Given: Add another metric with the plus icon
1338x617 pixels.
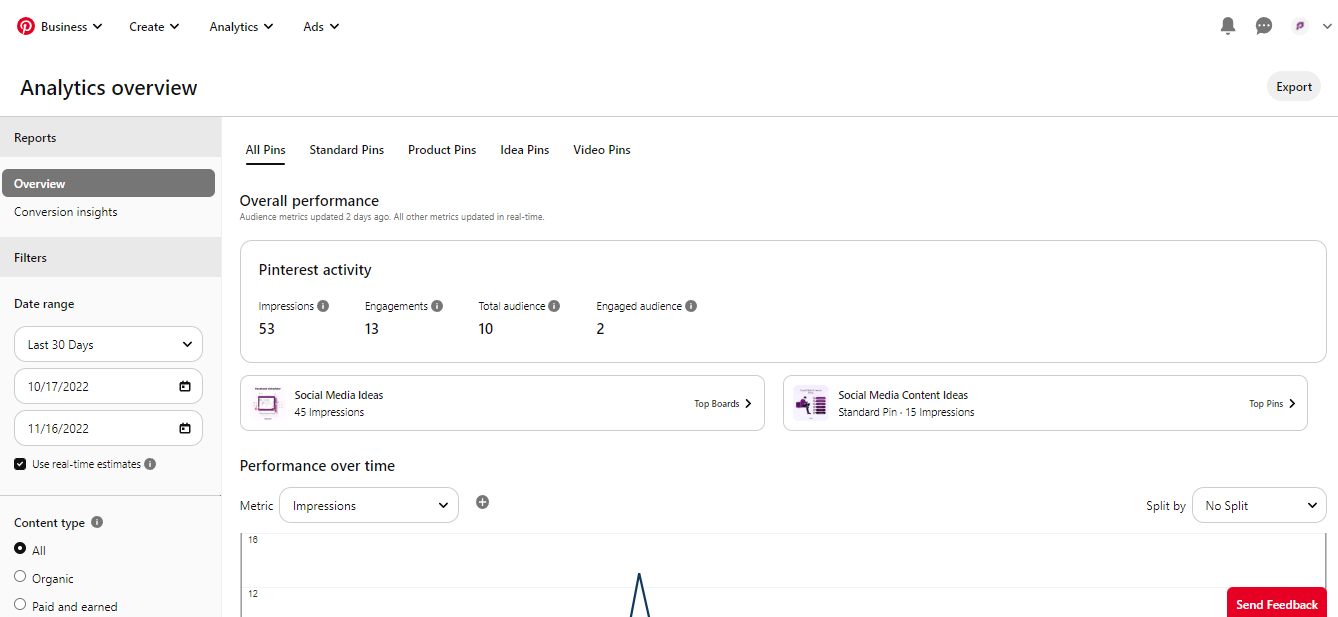Looking at the screenshot, I should click(482, 502).
